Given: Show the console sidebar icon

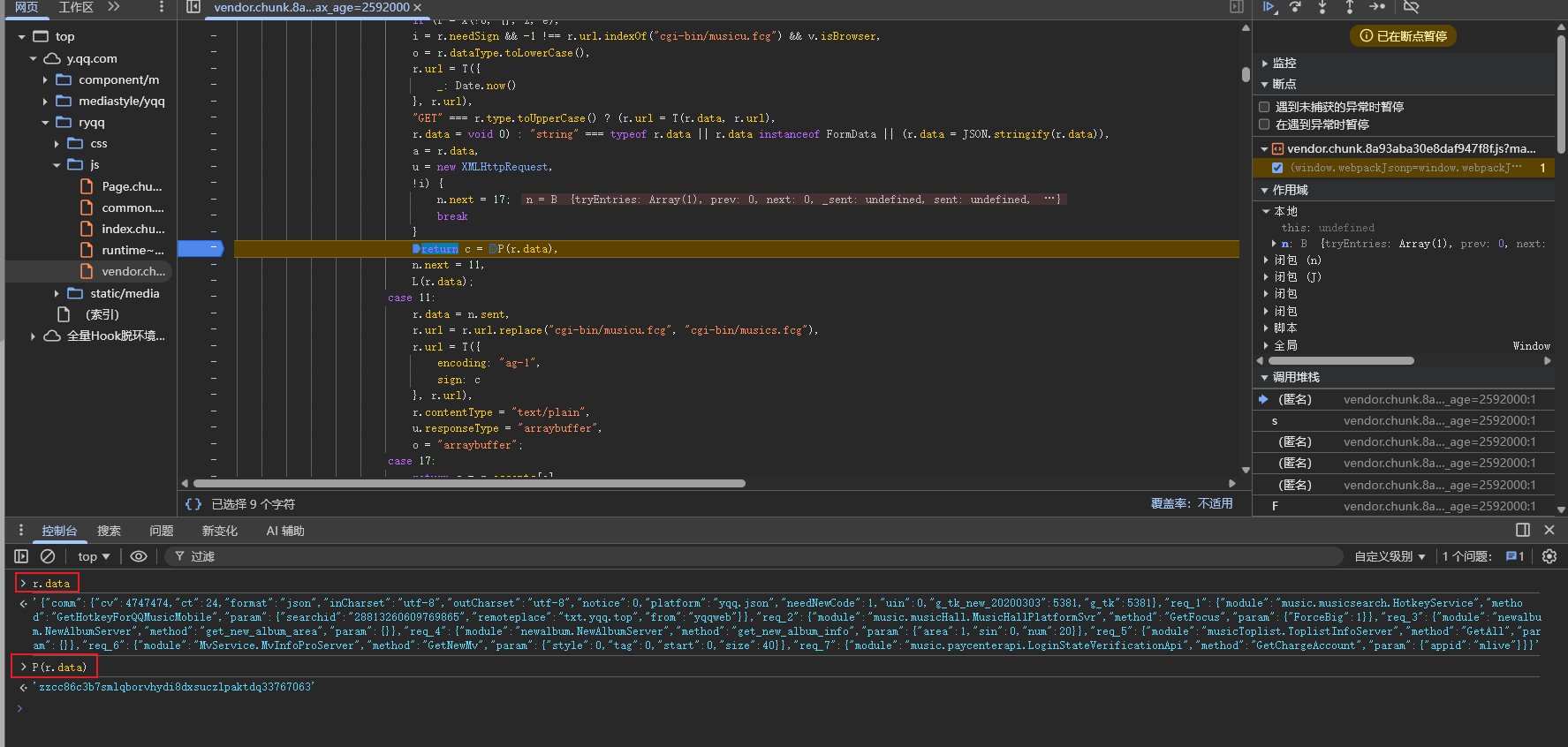Looking at the screenshot, I should click(x=21, y=556).
